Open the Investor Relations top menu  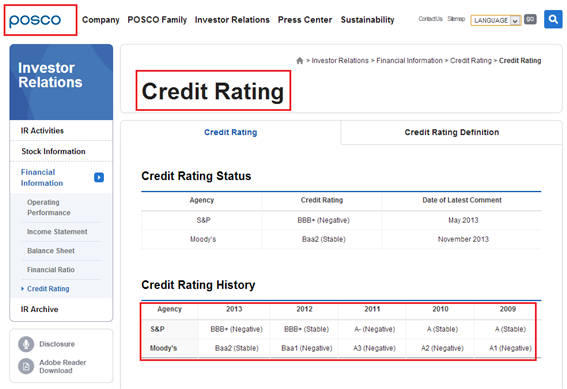pyautogui.click(x=232, y=20)
